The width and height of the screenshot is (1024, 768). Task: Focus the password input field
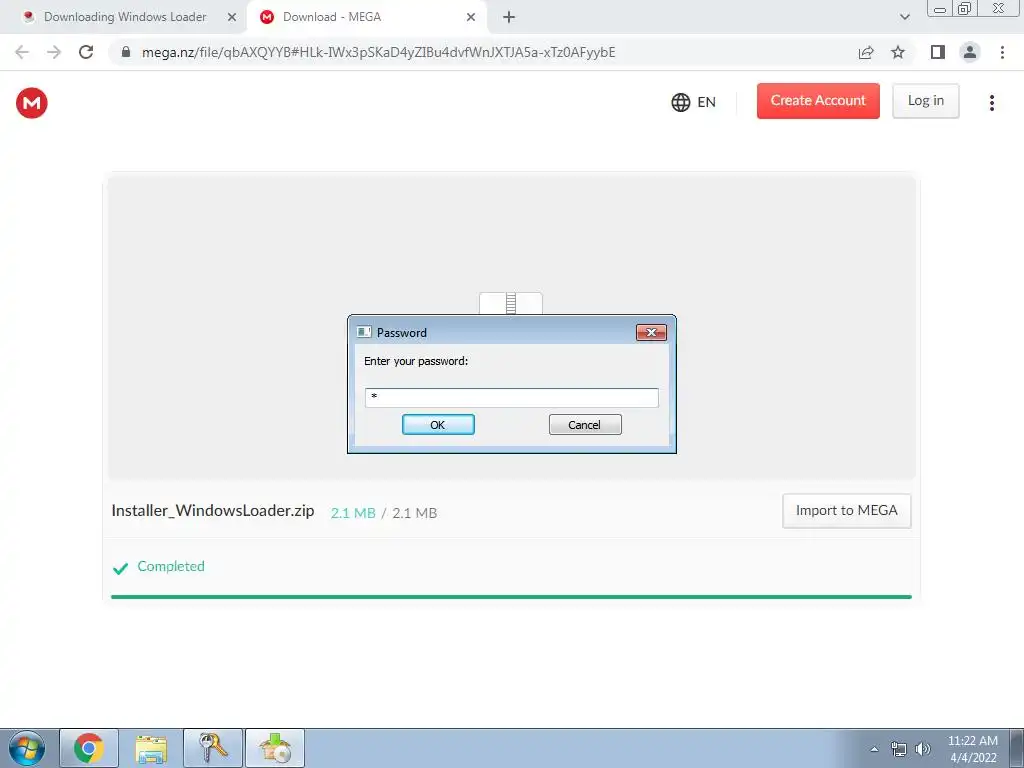[x=511, y=398]
